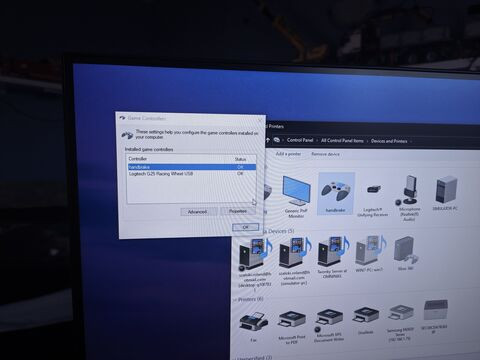The image size is (480, 360).
Task: Confirm Game Controllers dialog with OK
Action: tap(245, 227)
